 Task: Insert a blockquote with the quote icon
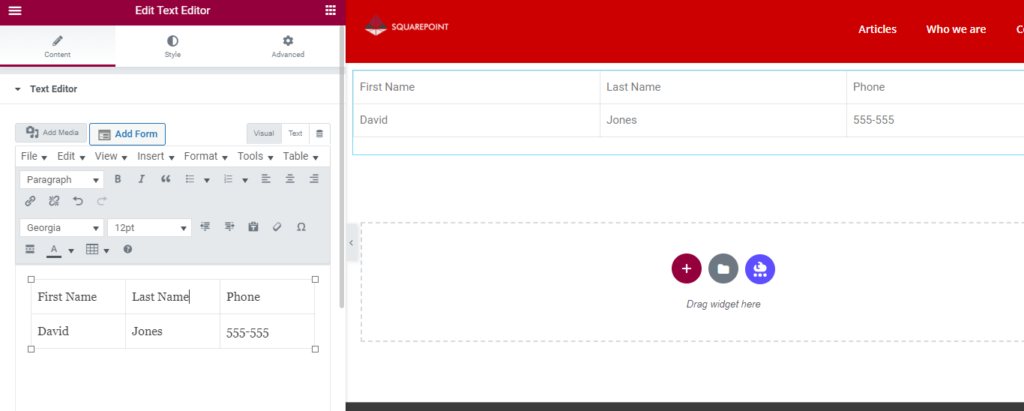pos(165,179)
